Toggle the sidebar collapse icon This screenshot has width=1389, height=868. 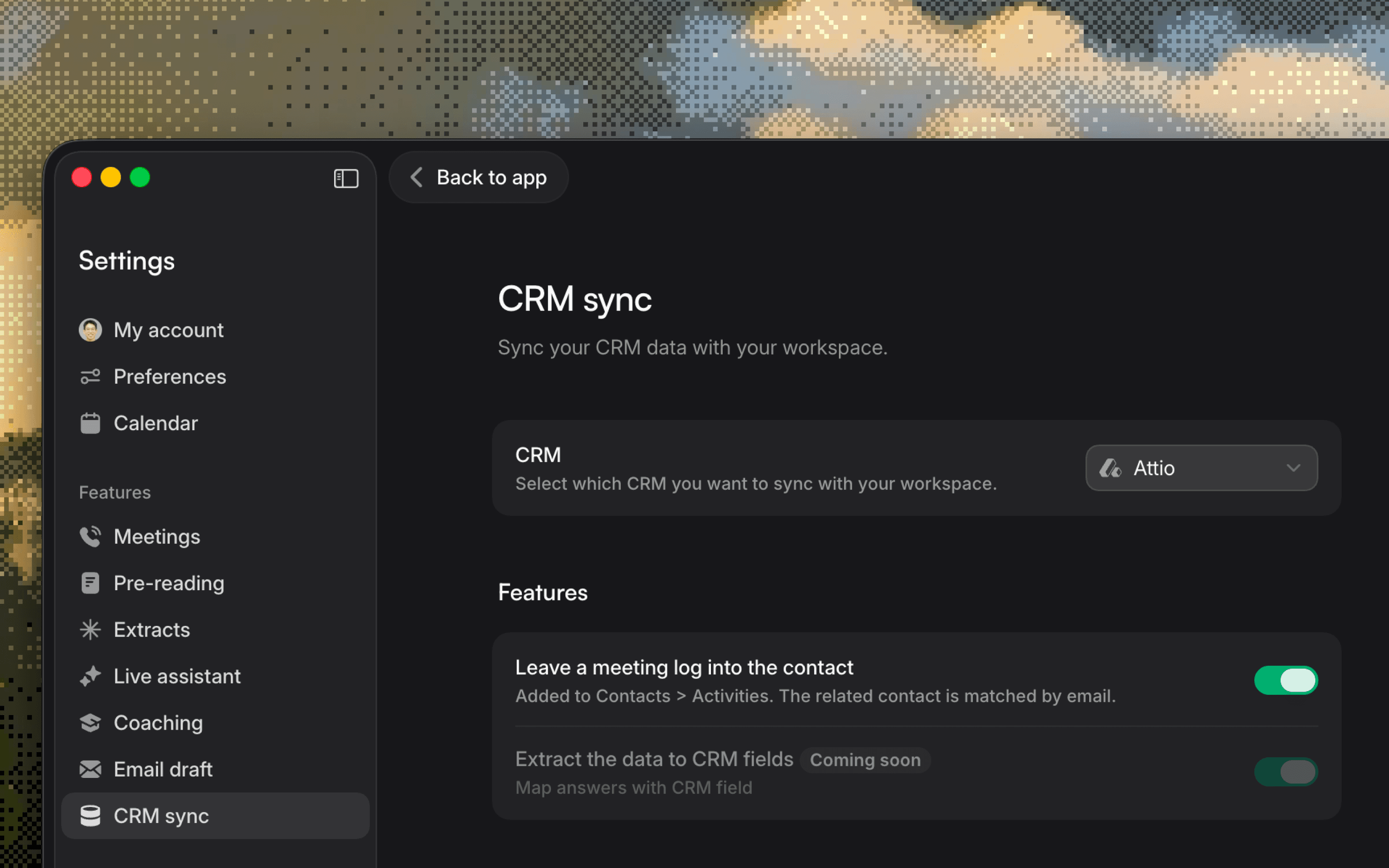(346, 178)
